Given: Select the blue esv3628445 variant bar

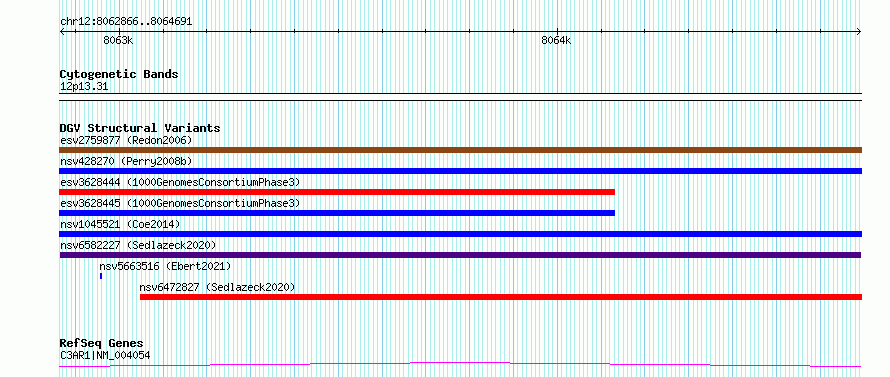Looking at the screenshot, I should [337, 213].
